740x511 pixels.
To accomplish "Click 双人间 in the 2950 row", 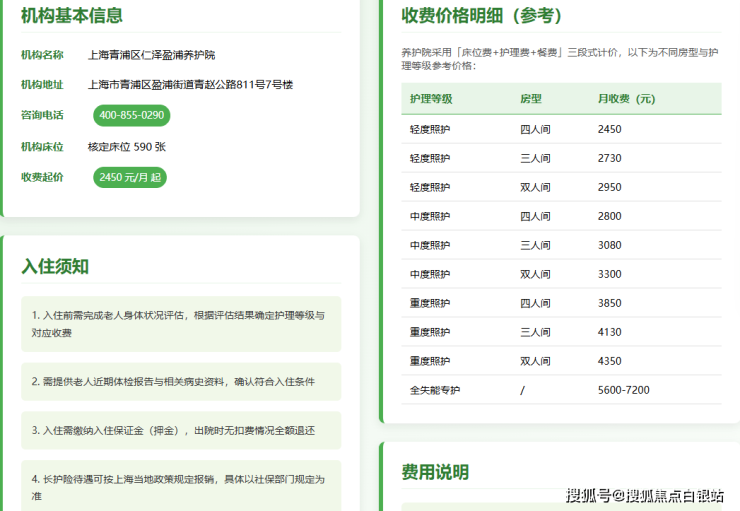I will [x=535, y=187].
